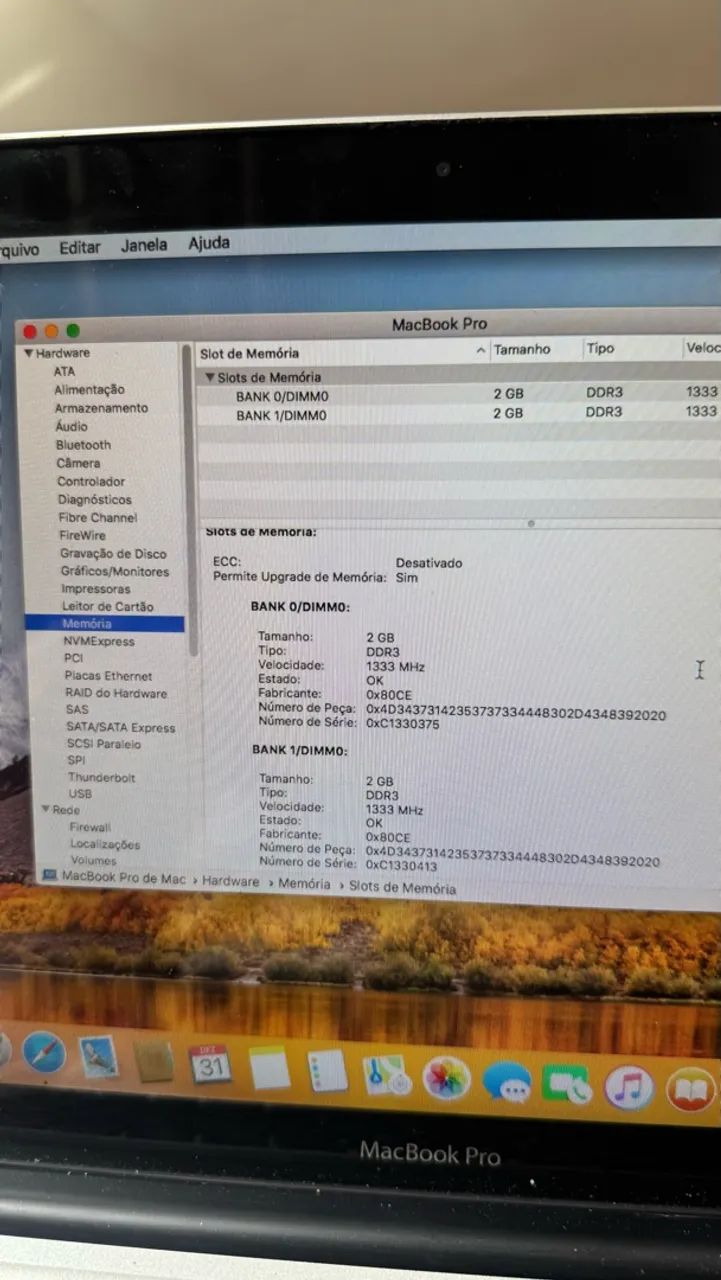Select Fibre Channel in the sidebar
Screen dimensions: 721x1280
tap(98, 517)
